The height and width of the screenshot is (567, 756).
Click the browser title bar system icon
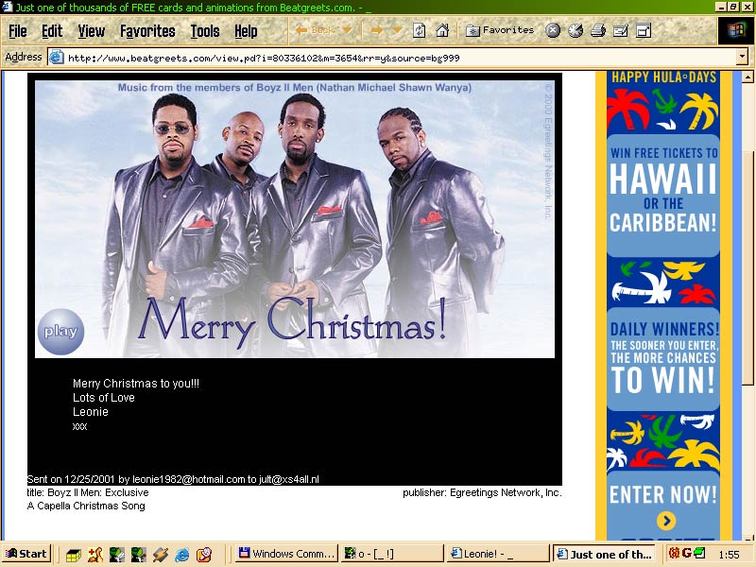point(7,7)
